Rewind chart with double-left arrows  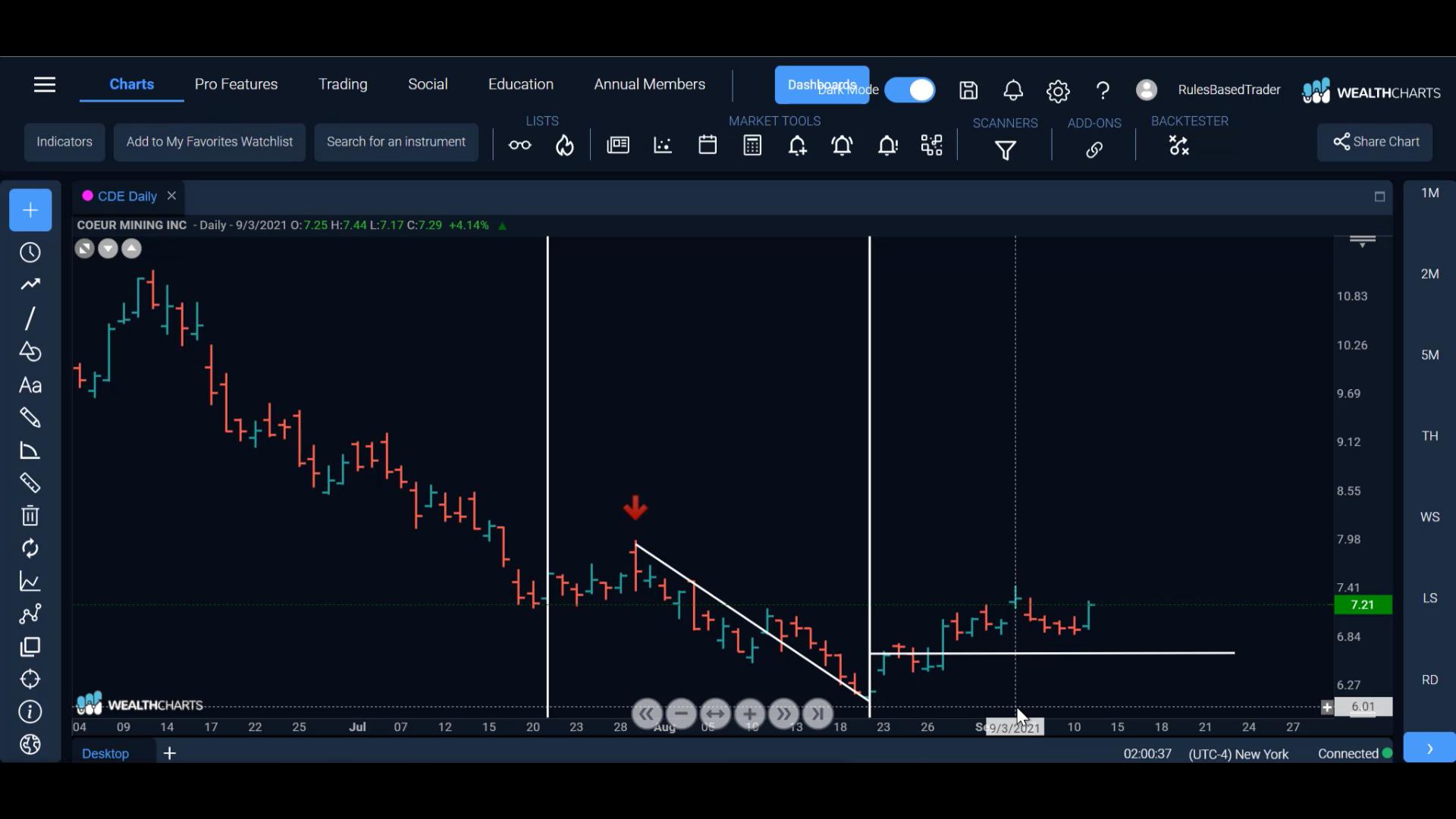coord(647,714)
